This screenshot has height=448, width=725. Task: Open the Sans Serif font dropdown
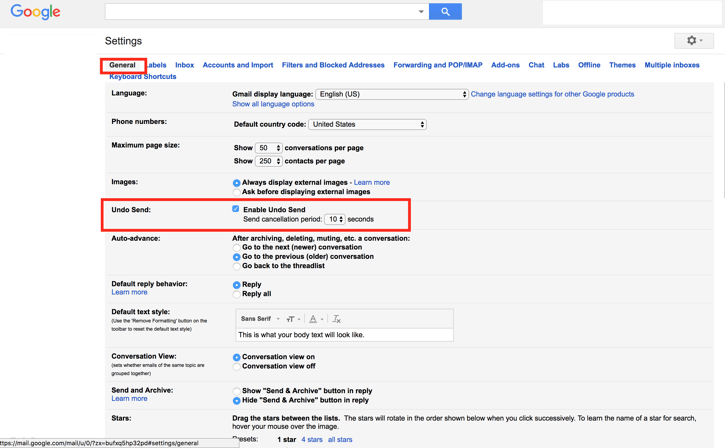(260, 319)
